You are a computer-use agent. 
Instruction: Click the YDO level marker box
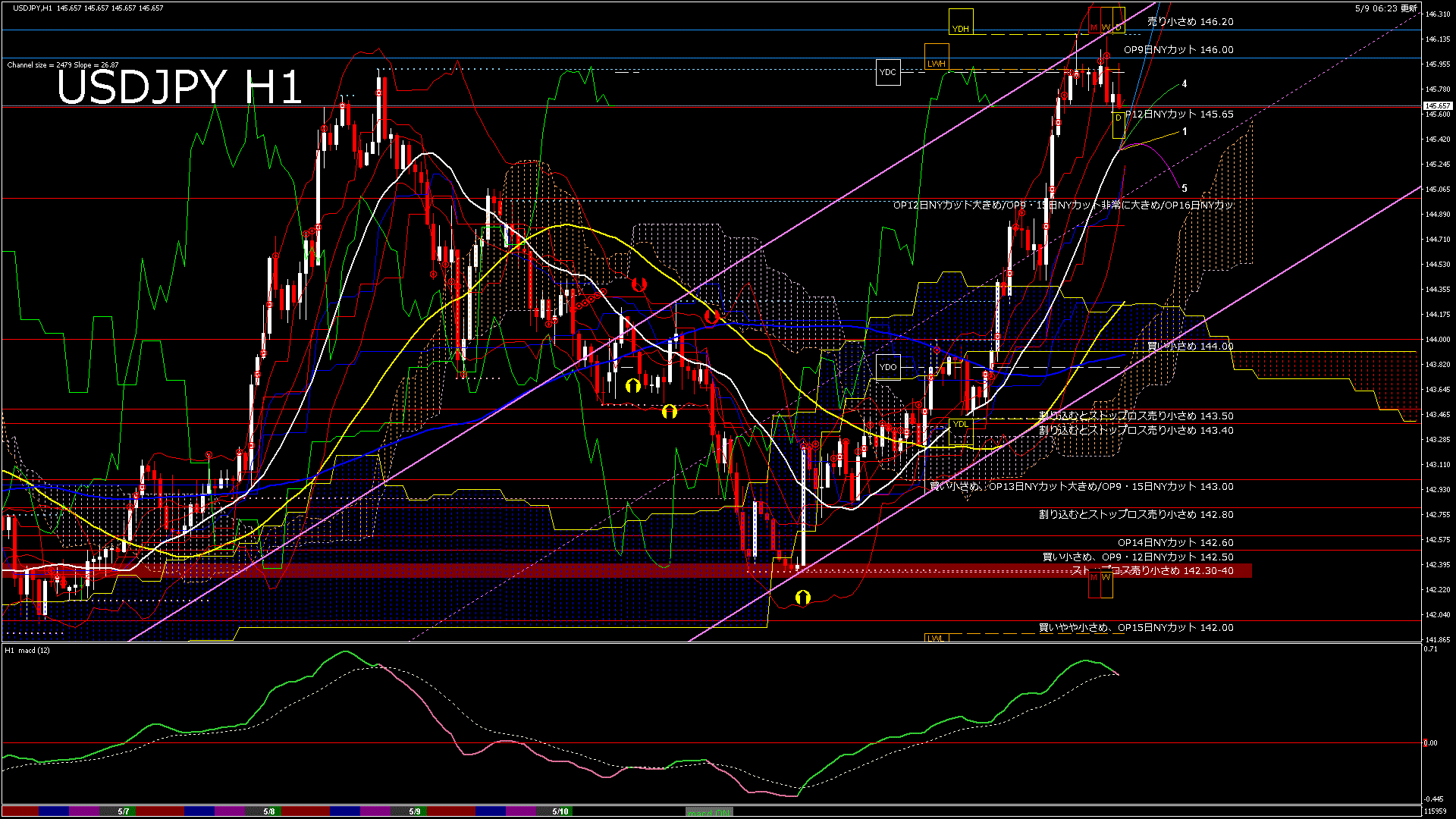887,367
